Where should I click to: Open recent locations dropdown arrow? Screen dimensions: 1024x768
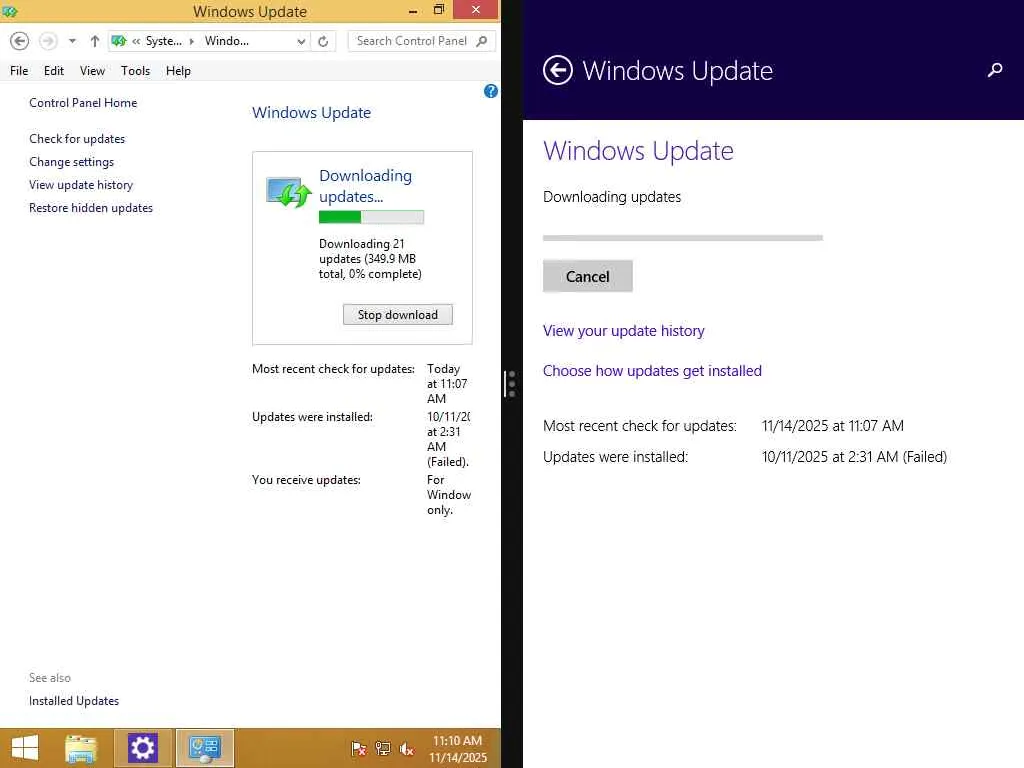coord(72,41)
